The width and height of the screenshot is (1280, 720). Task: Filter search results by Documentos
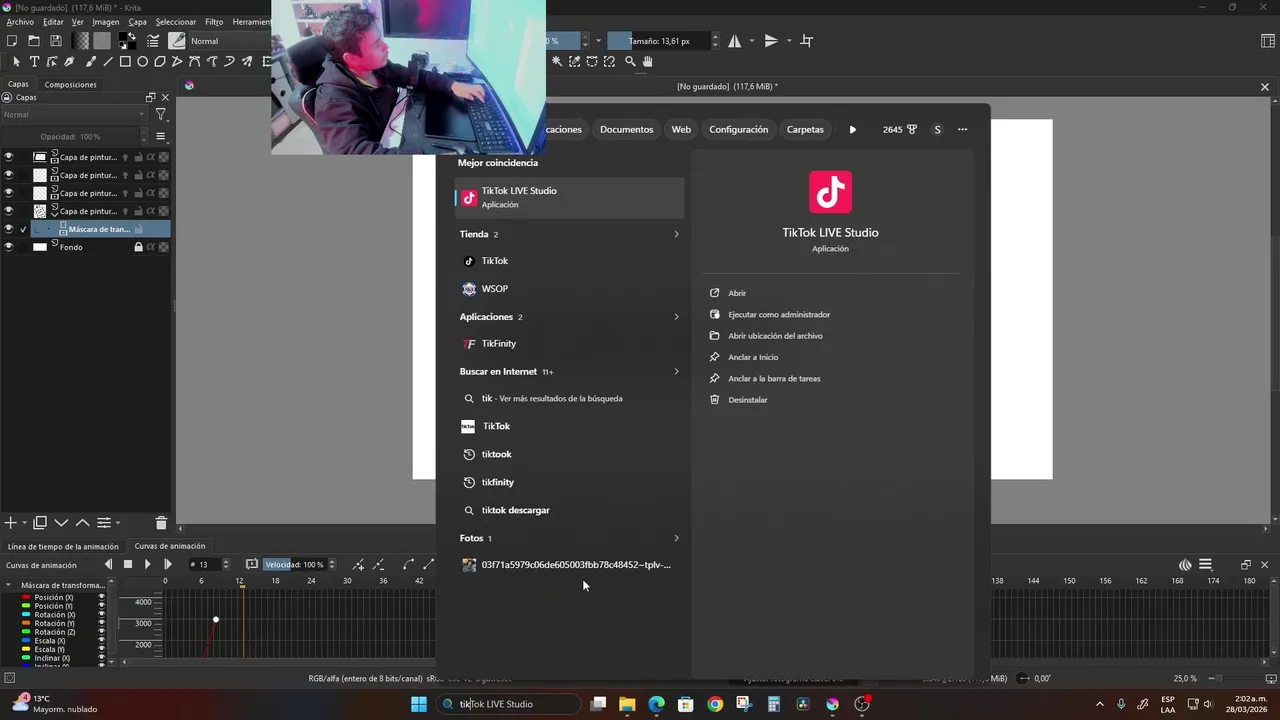point(626,129)
